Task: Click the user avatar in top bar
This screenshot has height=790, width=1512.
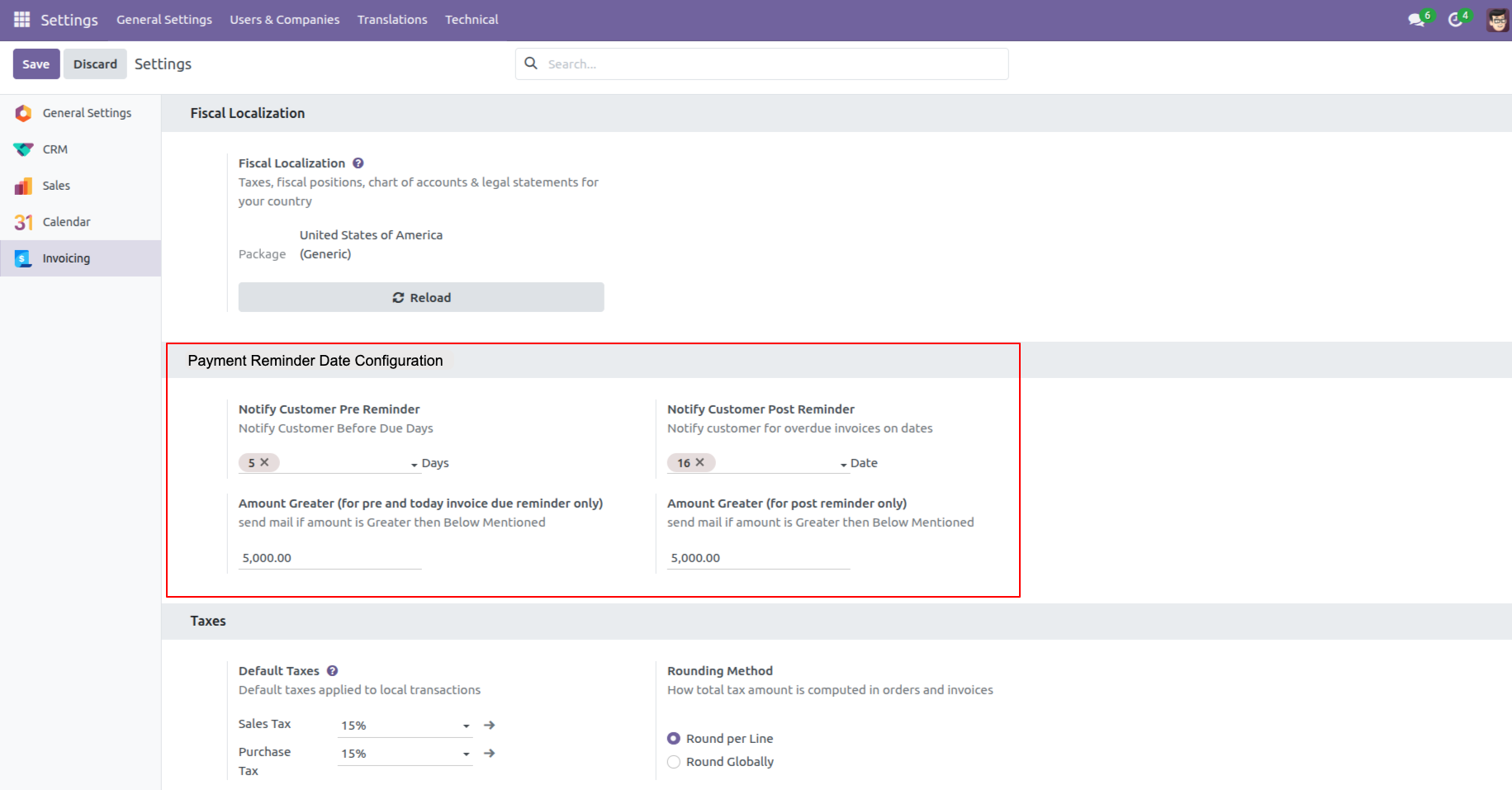Action: 1496,20
